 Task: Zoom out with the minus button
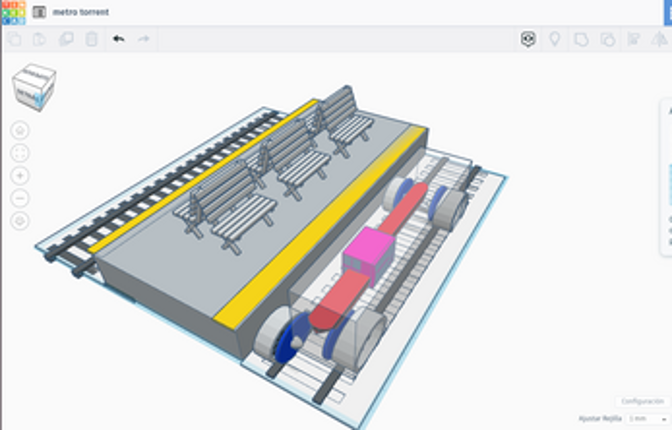point(21,198)
